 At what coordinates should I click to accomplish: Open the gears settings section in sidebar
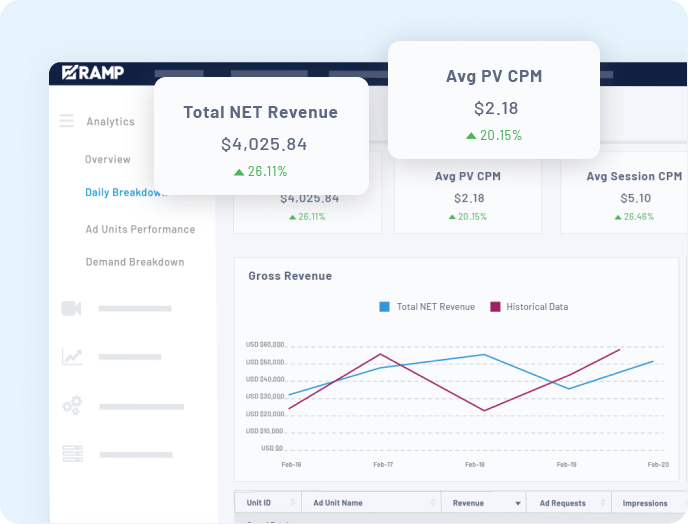[71, 406]
